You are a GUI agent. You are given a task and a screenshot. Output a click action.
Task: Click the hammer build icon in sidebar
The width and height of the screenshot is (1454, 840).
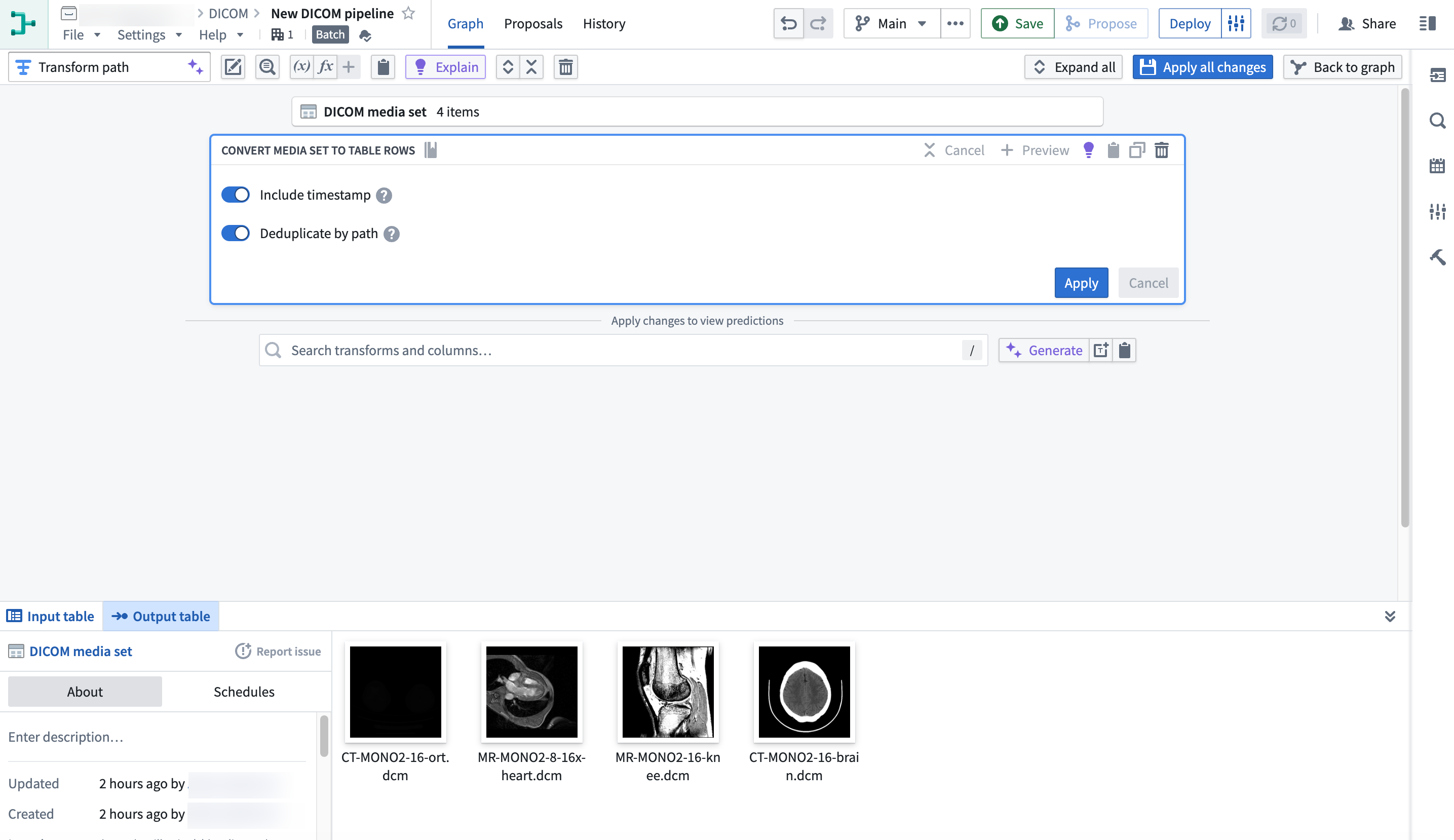point(1437,257)
